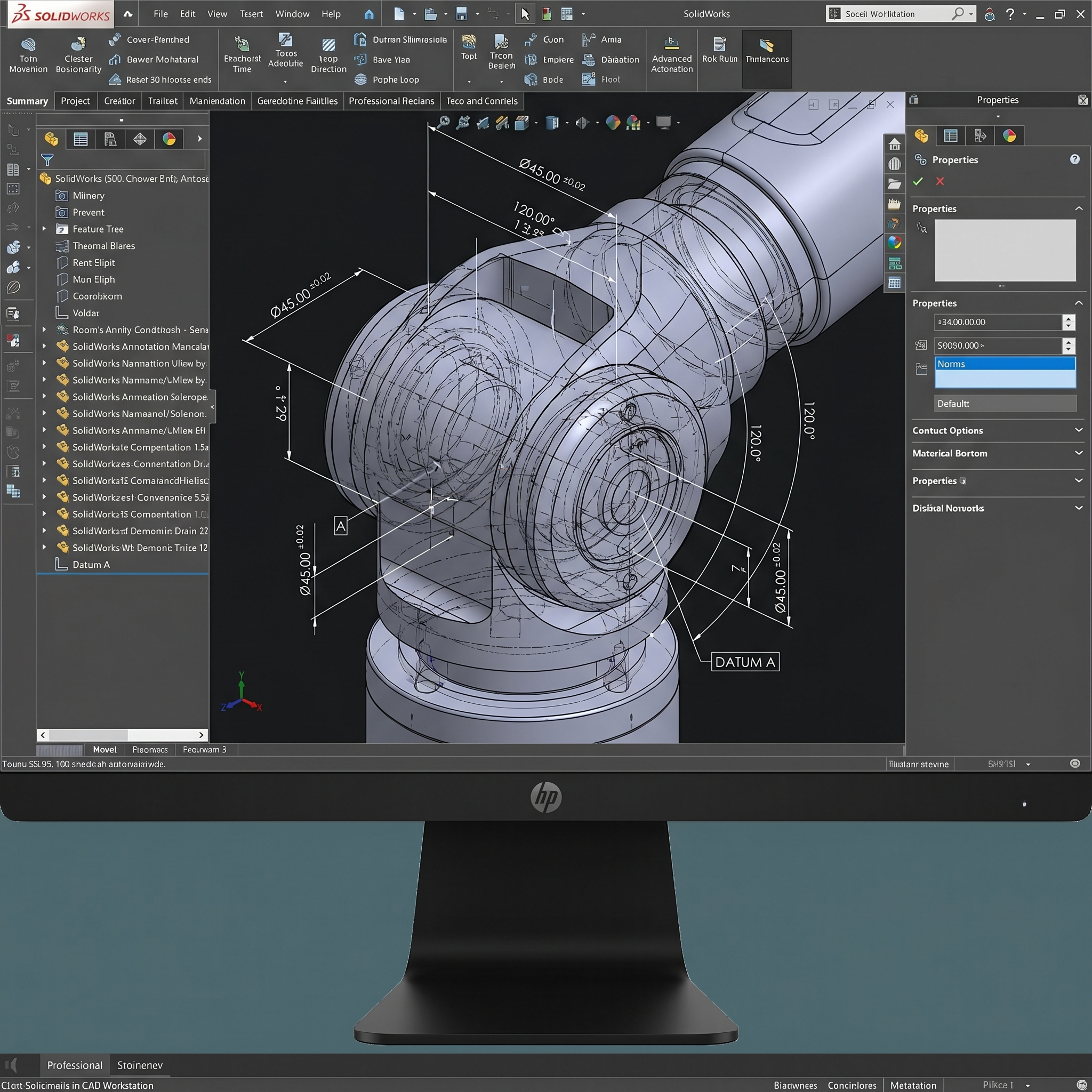
Task: Select the Movel bottom tab
Action: (x=105, y=750)
